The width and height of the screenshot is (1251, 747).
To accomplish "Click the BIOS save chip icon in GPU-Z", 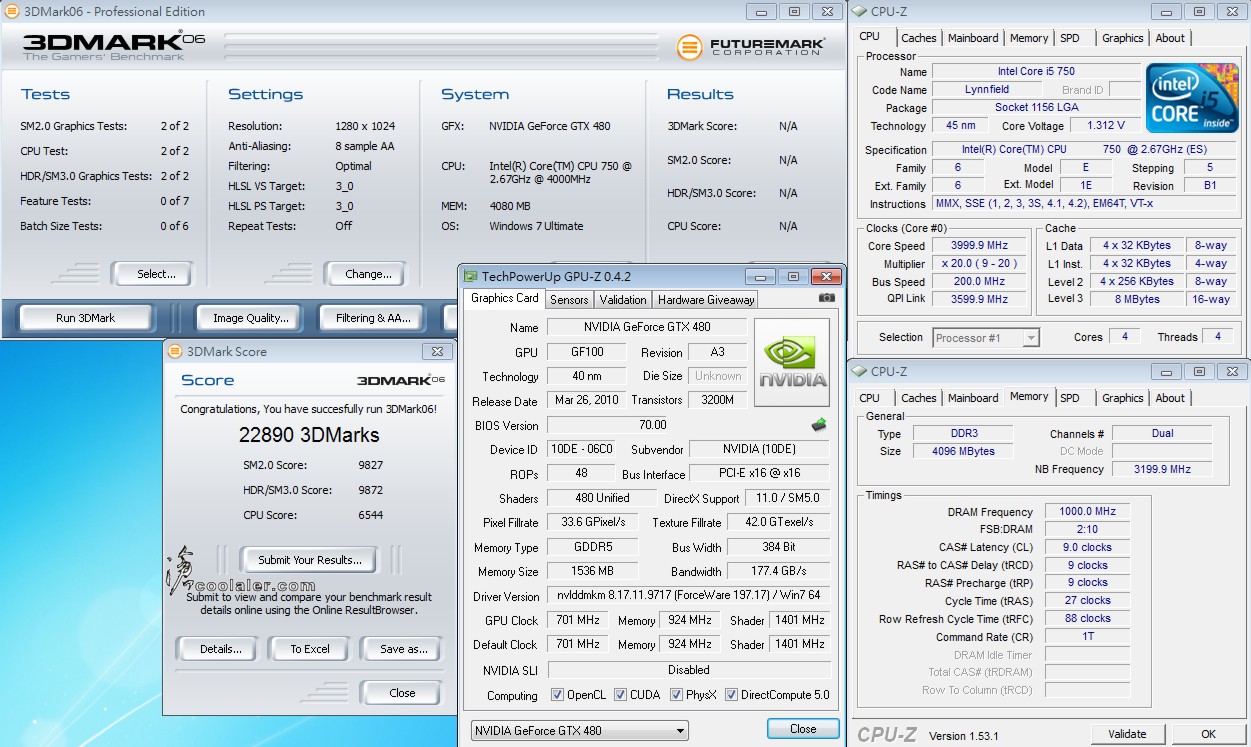I will click(819, 425).
